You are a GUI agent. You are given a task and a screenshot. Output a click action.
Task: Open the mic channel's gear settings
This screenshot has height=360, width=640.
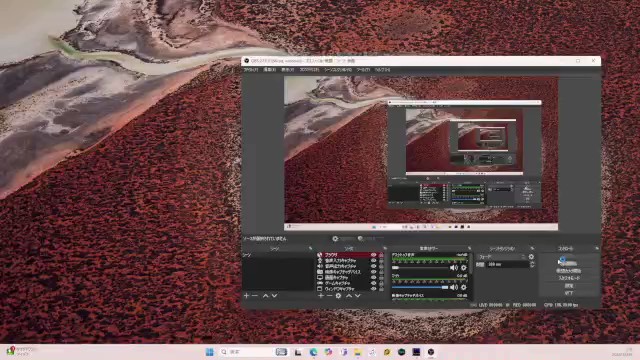click(464, 287)
